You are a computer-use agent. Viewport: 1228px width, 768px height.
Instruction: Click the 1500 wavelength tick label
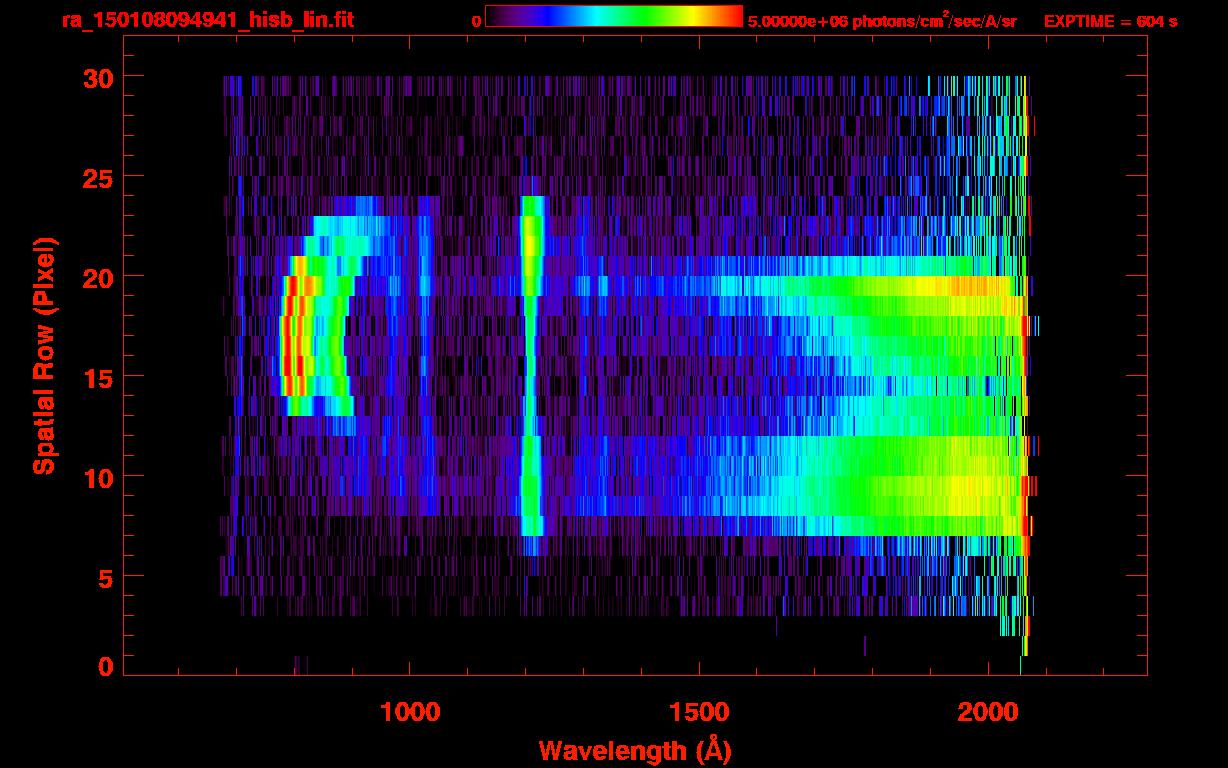click(698, 711)
